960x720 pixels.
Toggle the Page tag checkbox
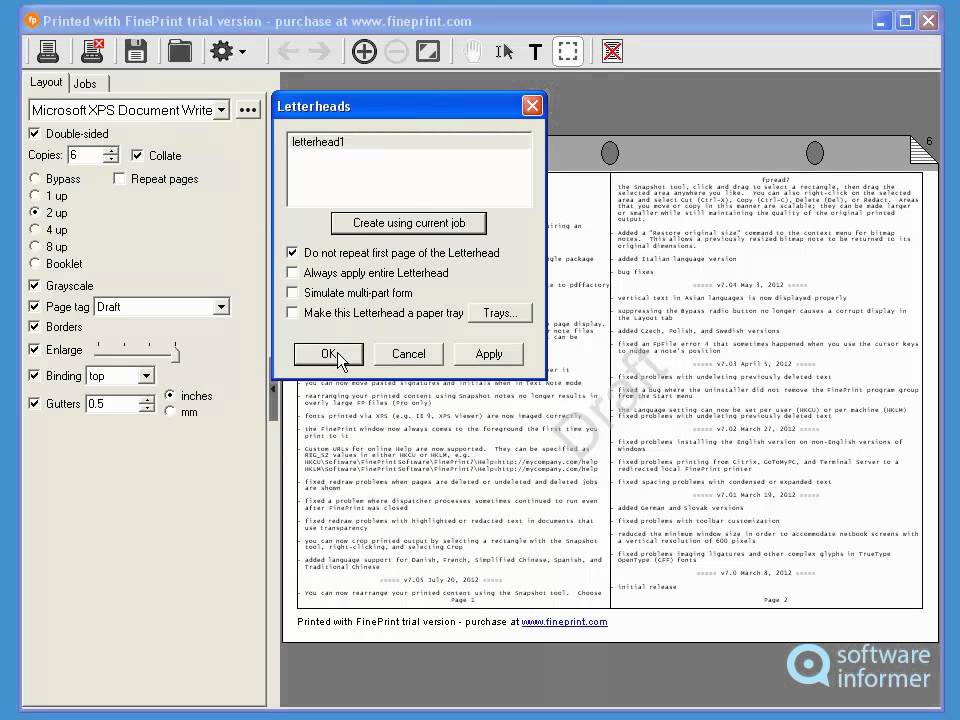point(34,306)
